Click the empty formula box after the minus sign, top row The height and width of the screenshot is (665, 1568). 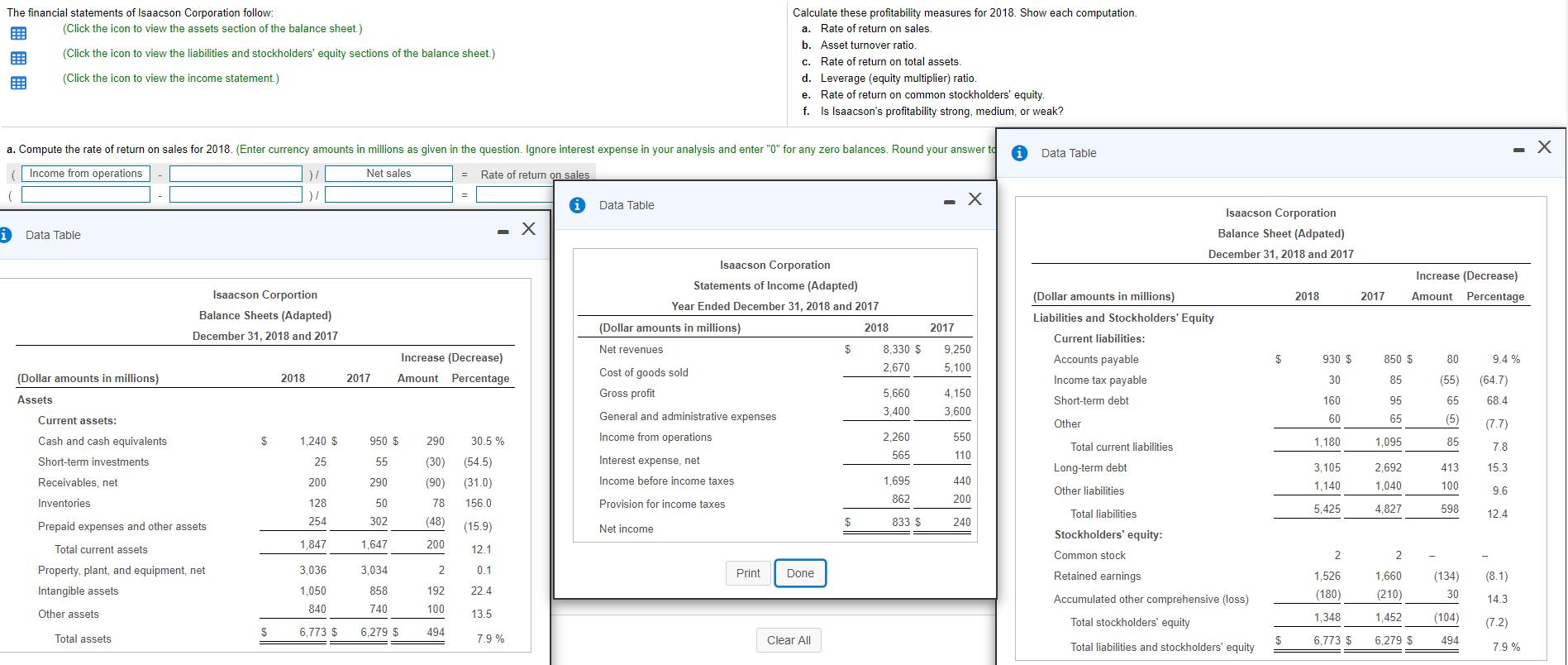tap(236, 174)
